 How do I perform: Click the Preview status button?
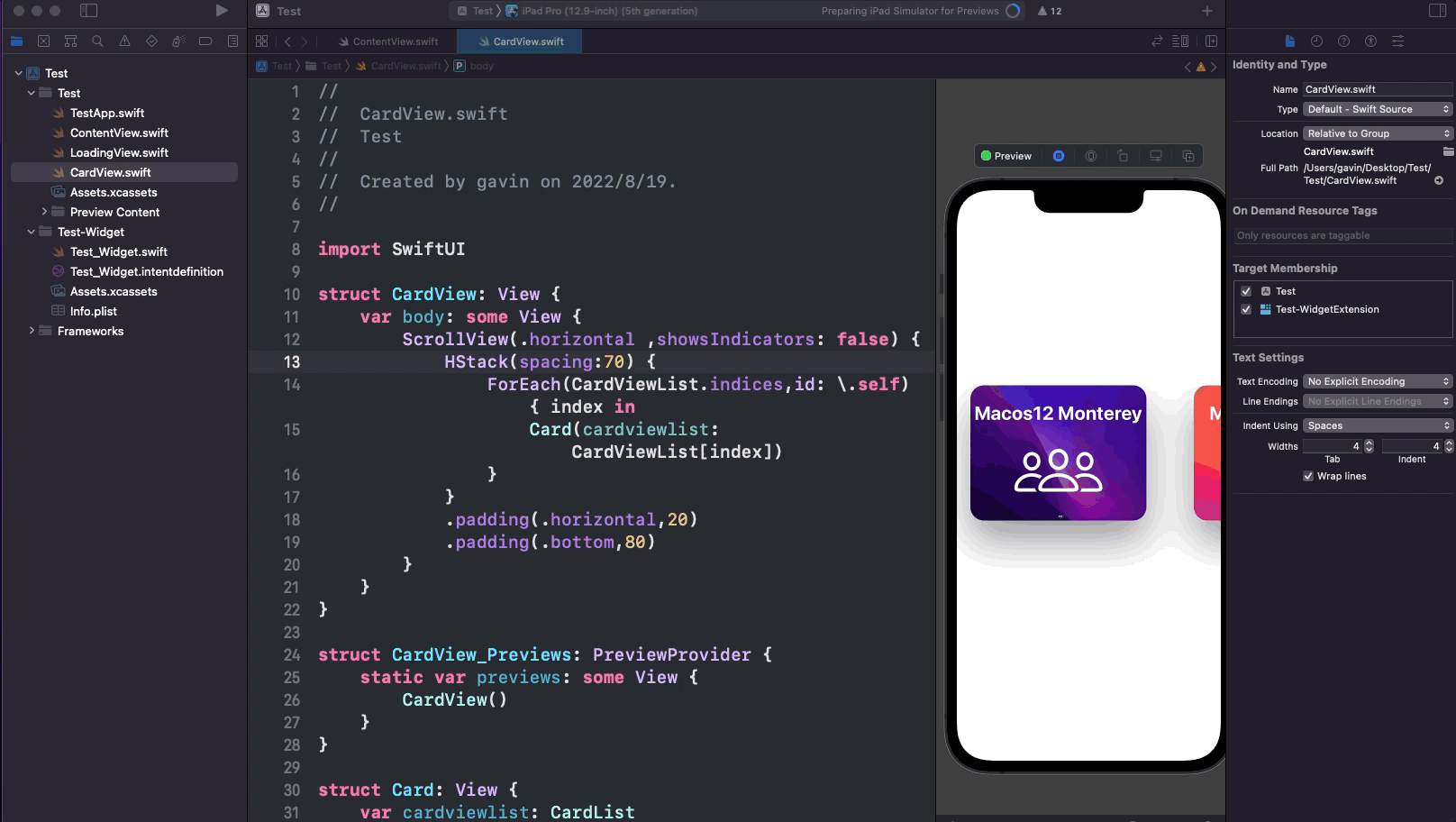pos(1006,156)
